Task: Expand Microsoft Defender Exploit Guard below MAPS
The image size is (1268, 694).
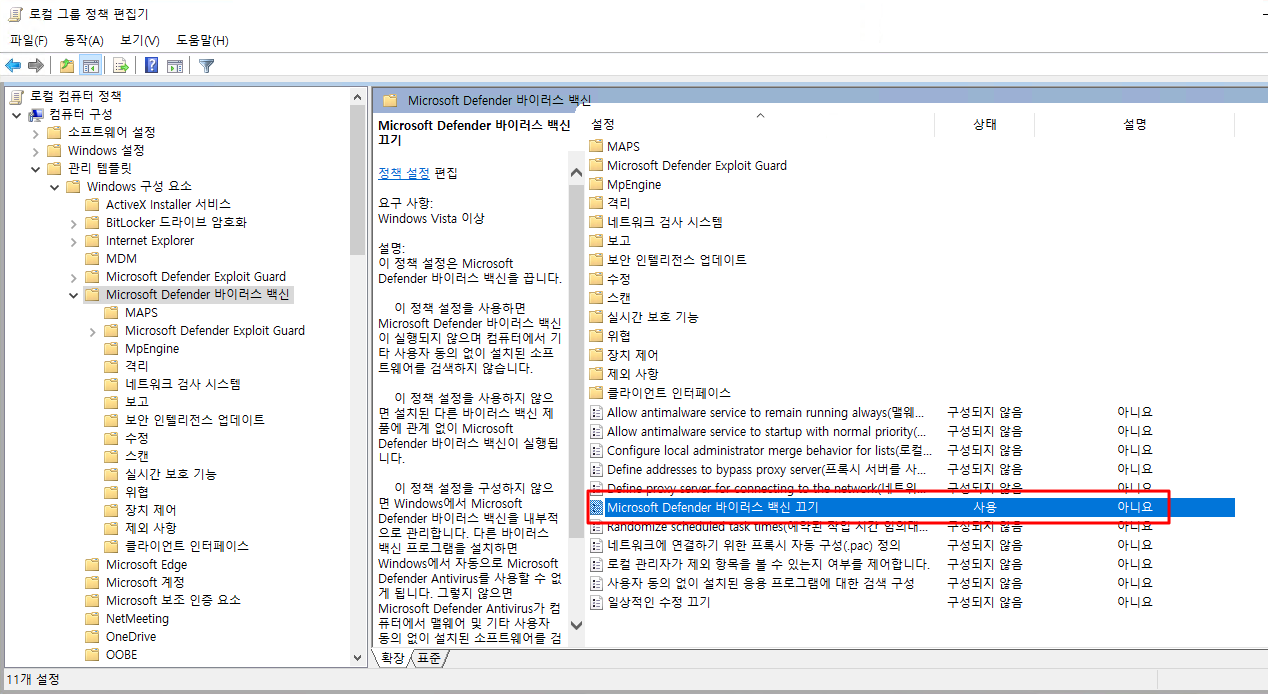Action: click(92, 330)
